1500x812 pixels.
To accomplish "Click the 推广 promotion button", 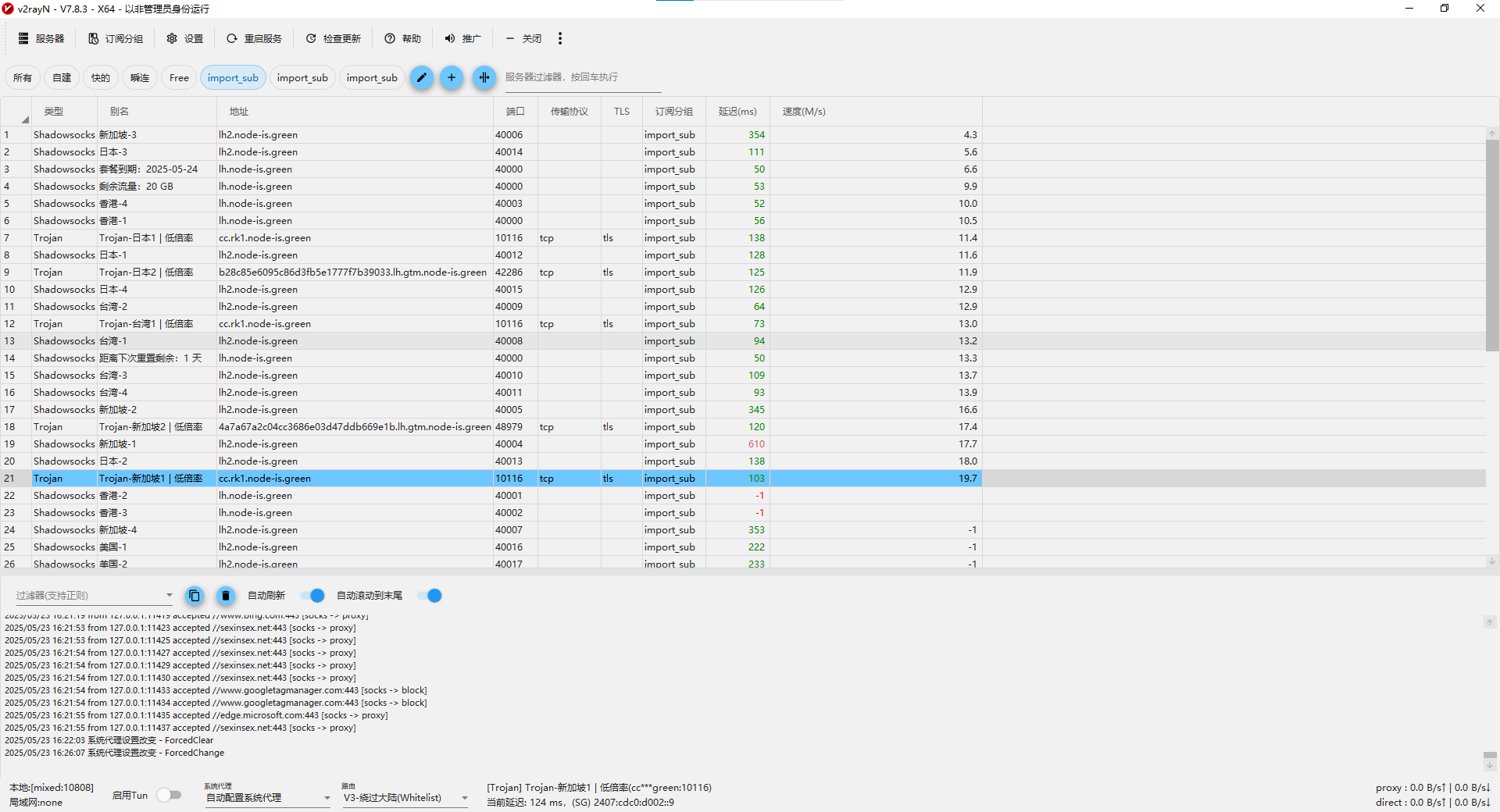I will pyautogui.click(x=463, y=38).
